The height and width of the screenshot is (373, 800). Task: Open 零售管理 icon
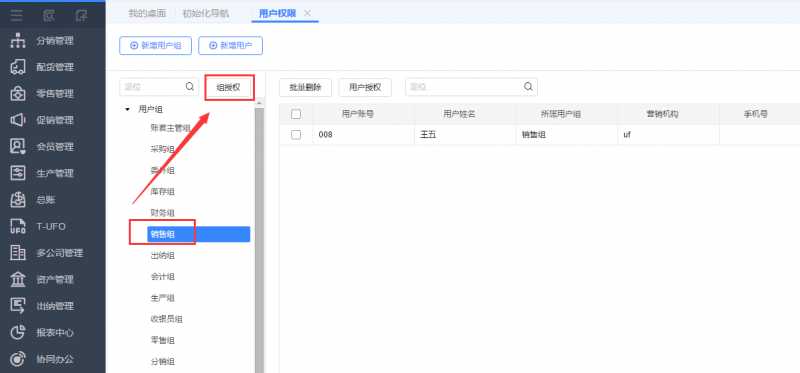18,94
